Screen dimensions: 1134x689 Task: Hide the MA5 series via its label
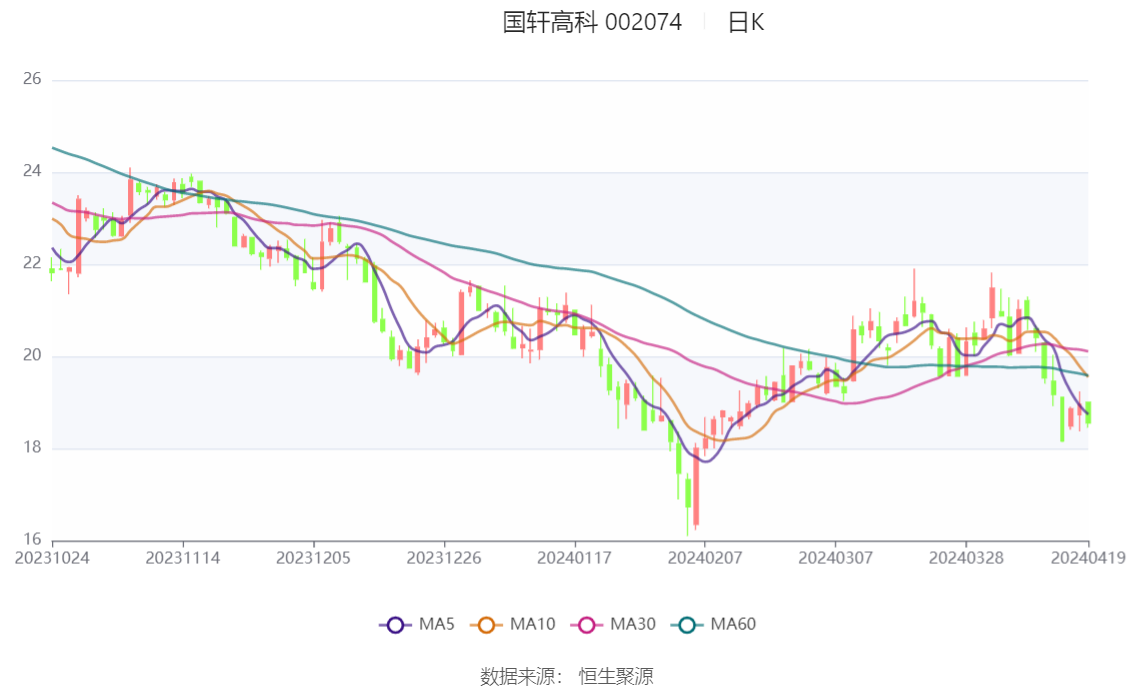coord(436,625)
